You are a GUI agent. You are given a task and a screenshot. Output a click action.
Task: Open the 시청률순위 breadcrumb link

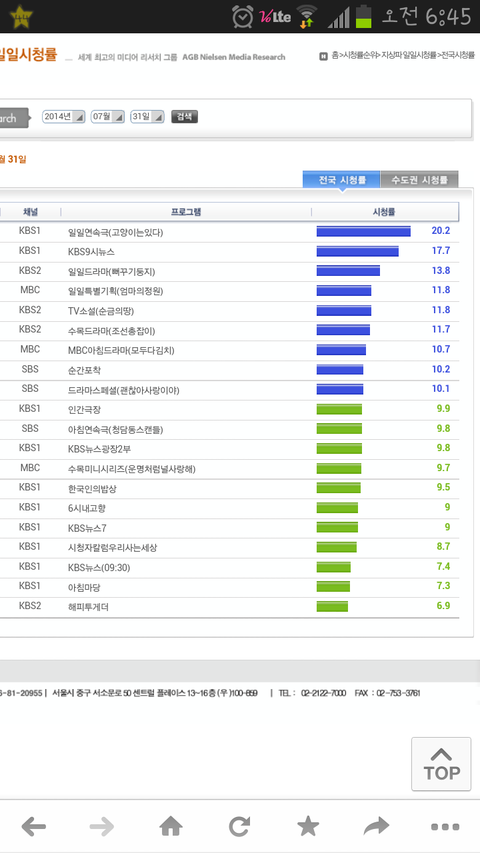(359, 55)
